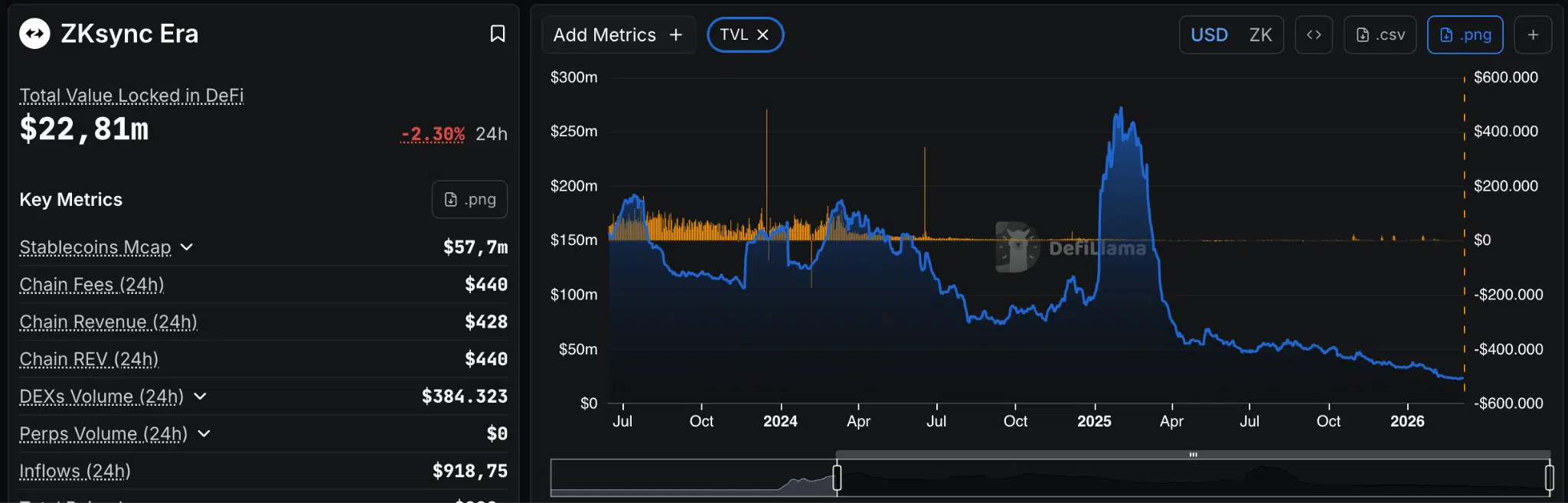Bookmark the ZKsync Era chain
Viewport: 1568px width, 503px height.
(x=498, y=34)
